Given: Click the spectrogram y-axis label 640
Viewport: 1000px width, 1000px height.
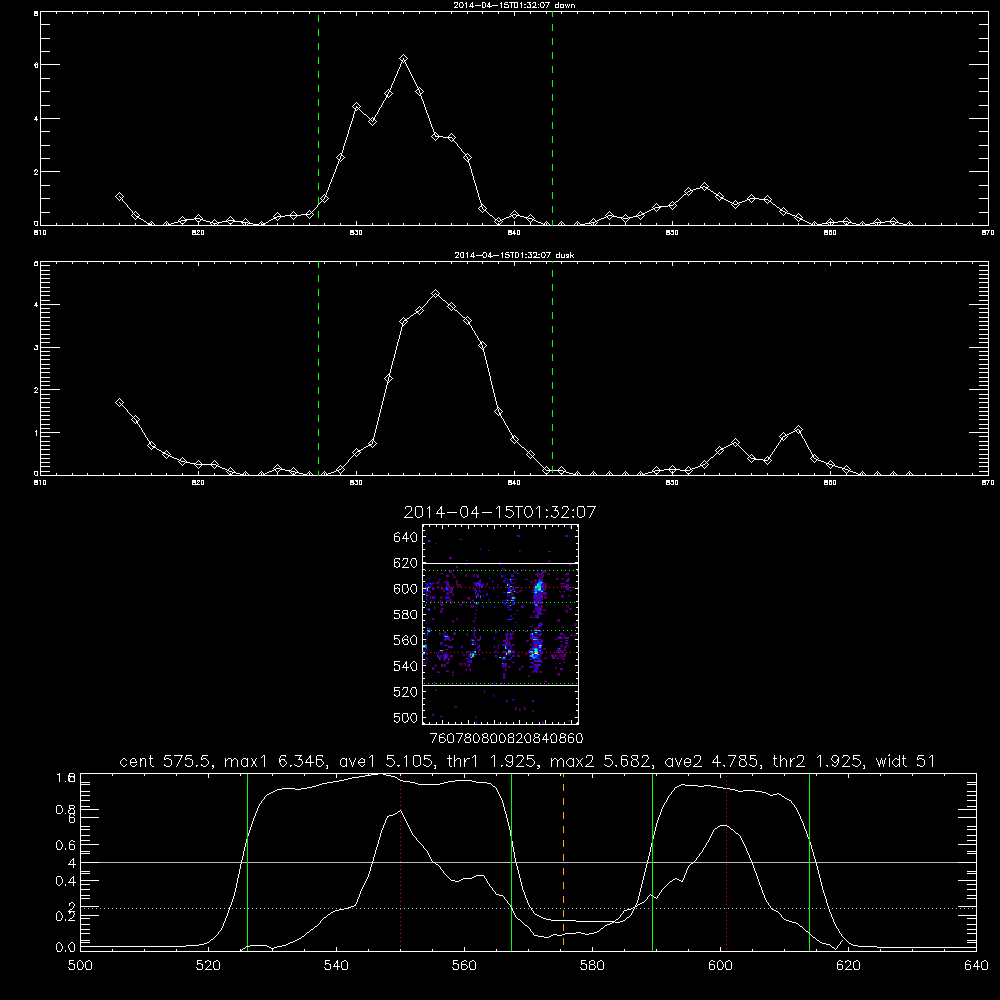Looking at the screenshot, I should [x=406, y=538].
